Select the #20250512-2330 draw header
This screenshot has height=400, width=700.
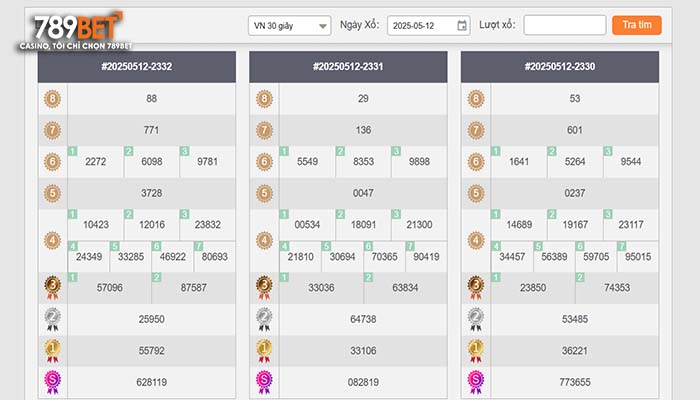click(x=560, y=67)
